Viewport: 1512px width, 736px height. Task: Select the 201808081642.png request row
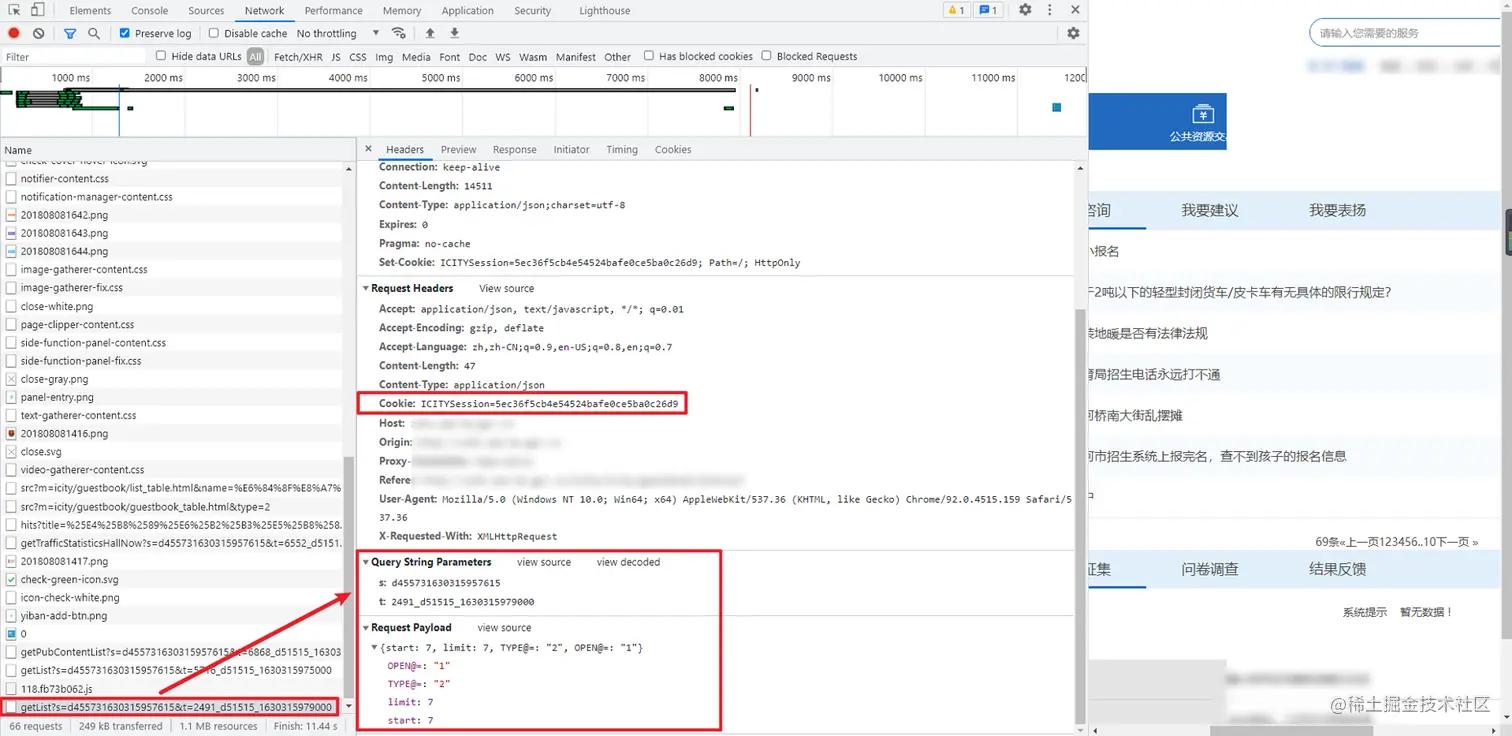pyautogui.click(x=171, y=215)
